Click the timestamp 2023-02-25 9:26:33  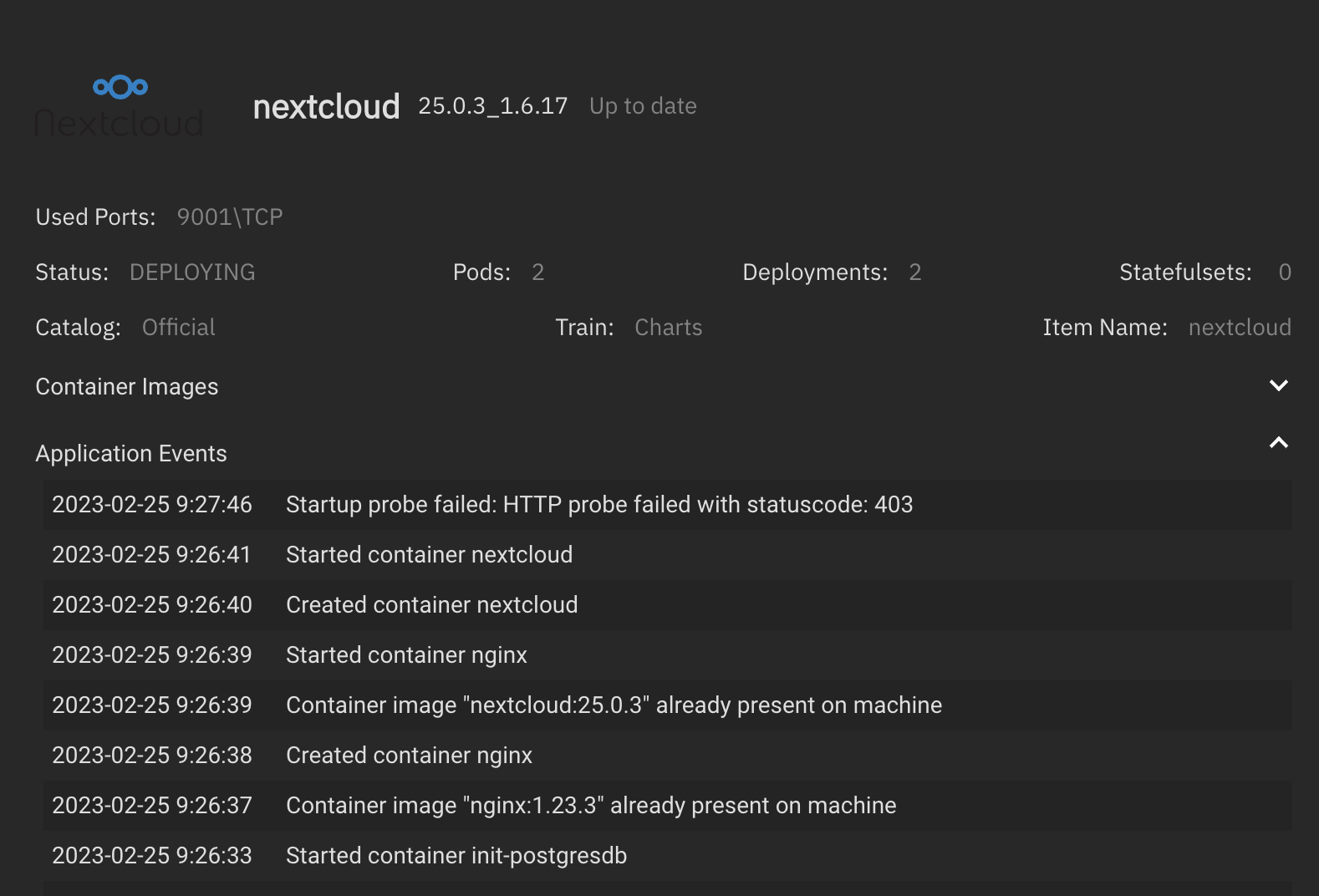point(152,856)
